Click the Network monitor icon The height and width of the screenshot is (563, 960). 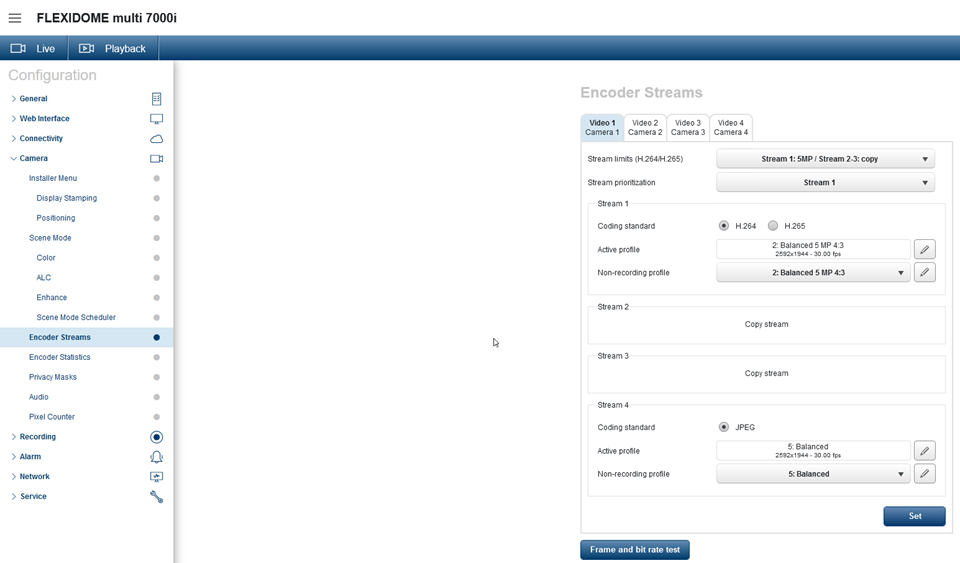click(157, 477)
